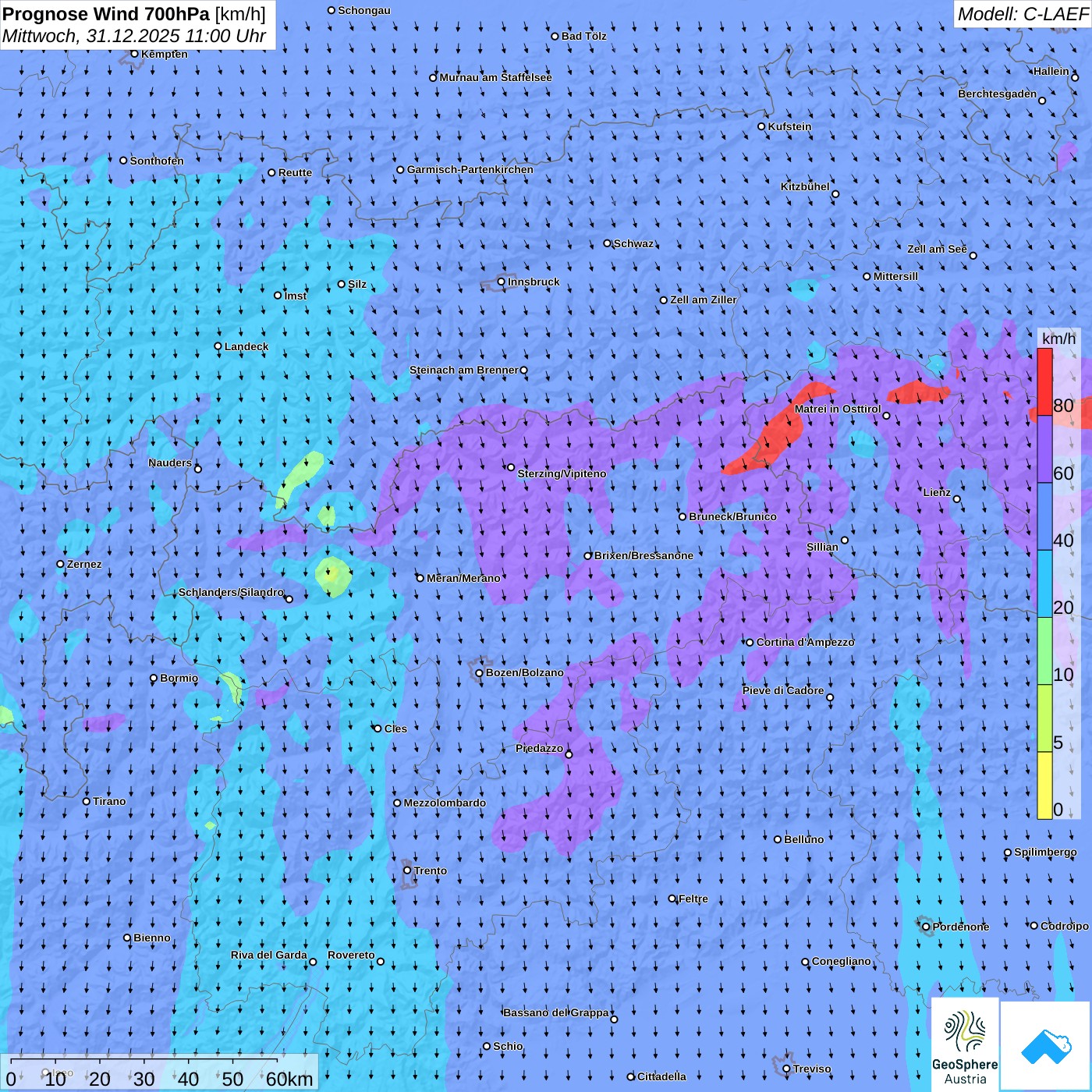Image resolution: width=1092 pixels, height=1092 pixels.
Task: Click the 'Bruneck/Brunico' map label
Action: point(732,516)
